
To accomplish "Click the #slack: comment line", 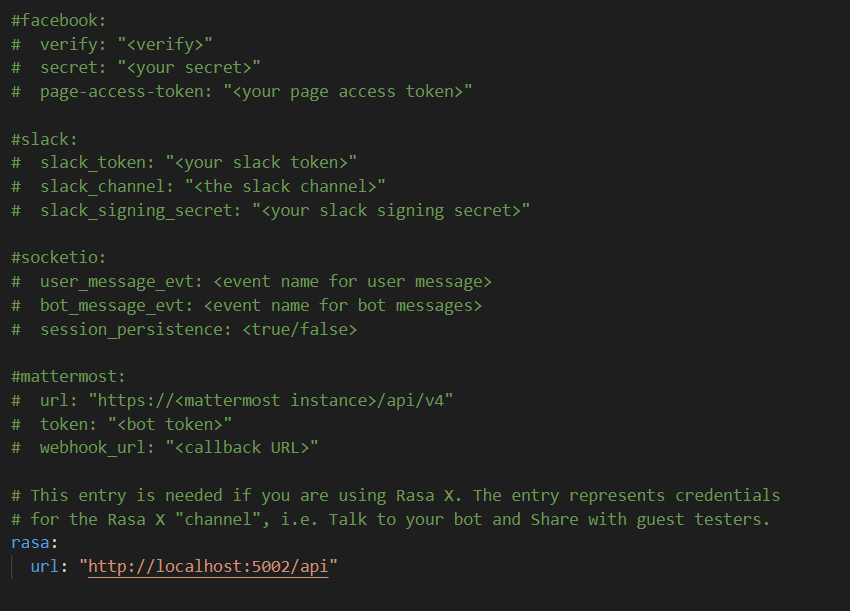I will coord(44,139).
